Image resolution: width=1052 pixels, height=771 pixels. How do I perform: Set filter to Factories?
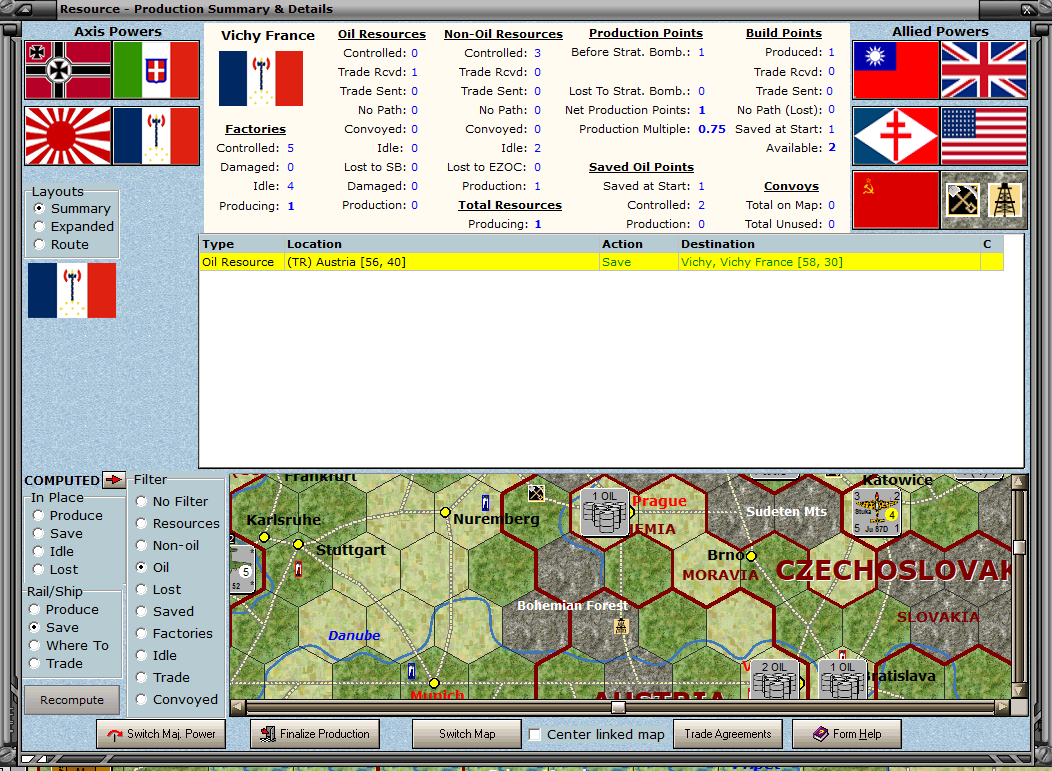[142, 633]
